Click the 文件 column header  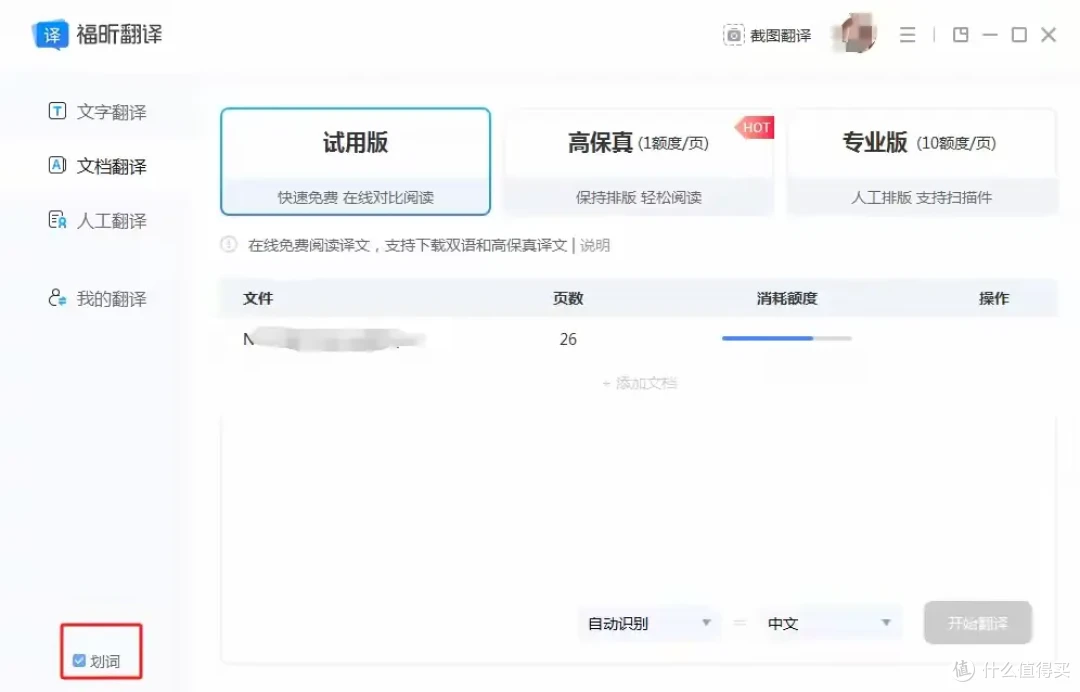[x=258, y=298]
